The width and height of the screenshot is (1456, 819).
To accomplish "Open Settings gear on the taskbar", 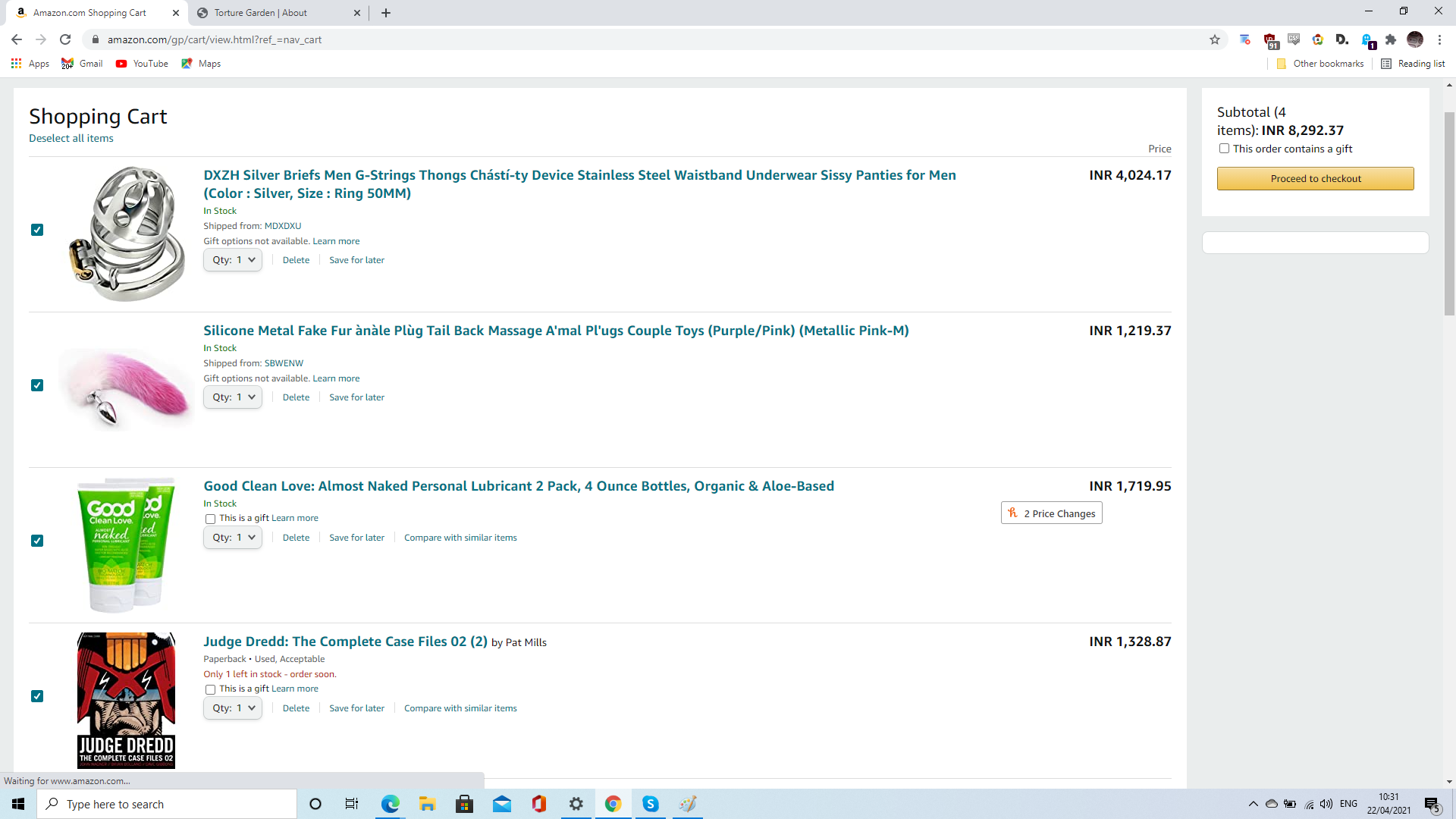I will [576, 804].
